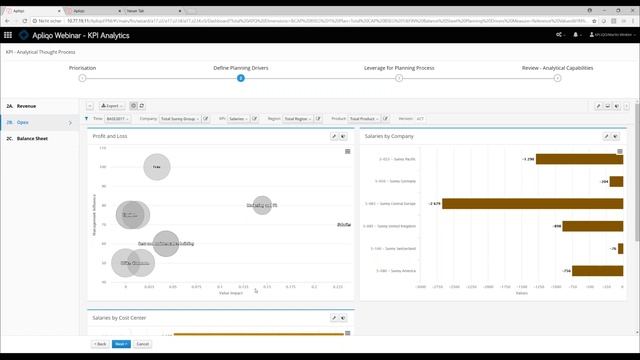Viewport: 640px width, 360px height.
Task: Click the chevron beside Opex
Action: [70, 123]
